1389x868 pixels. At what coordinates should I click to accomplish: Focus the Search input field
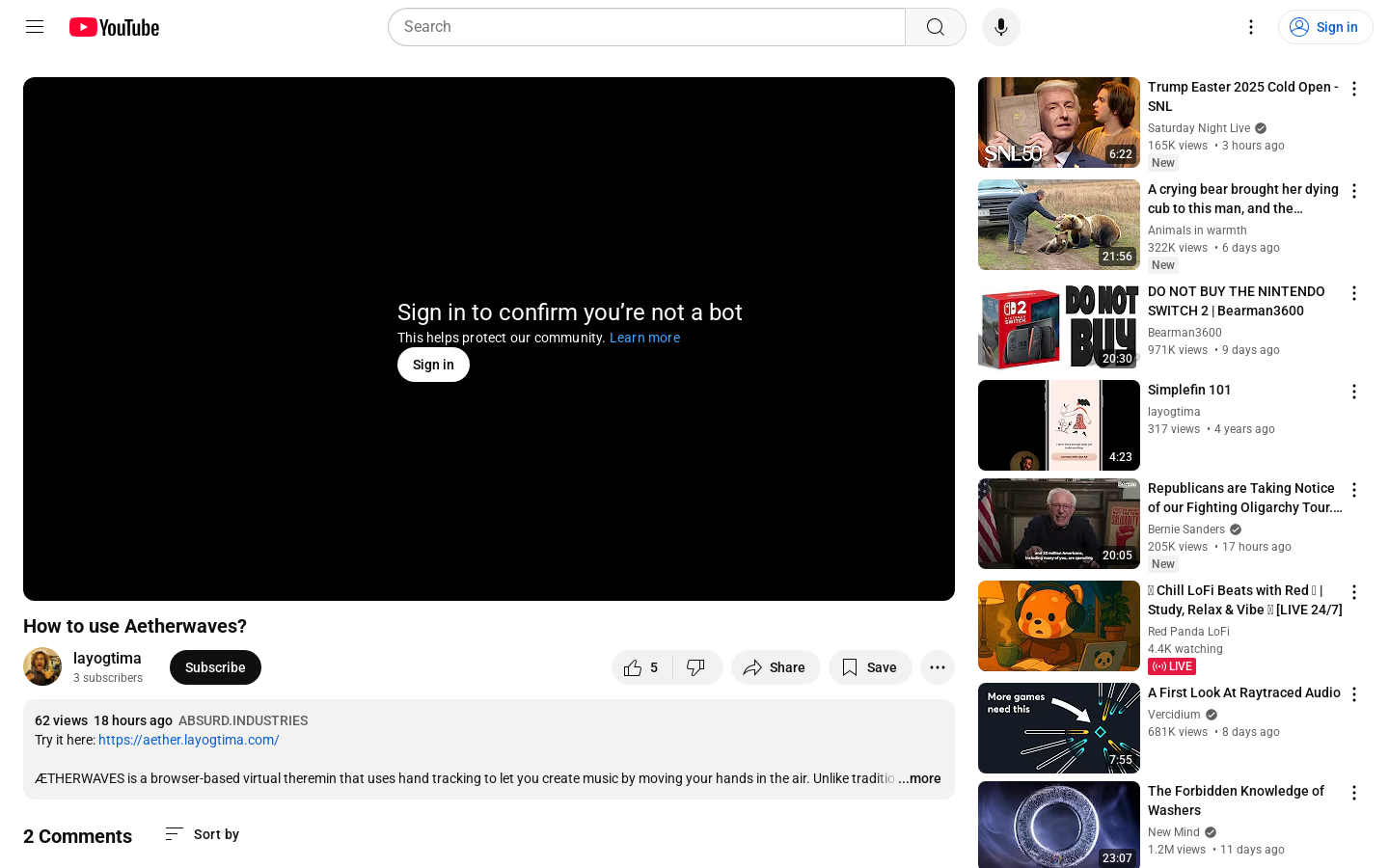pos(646,27)
